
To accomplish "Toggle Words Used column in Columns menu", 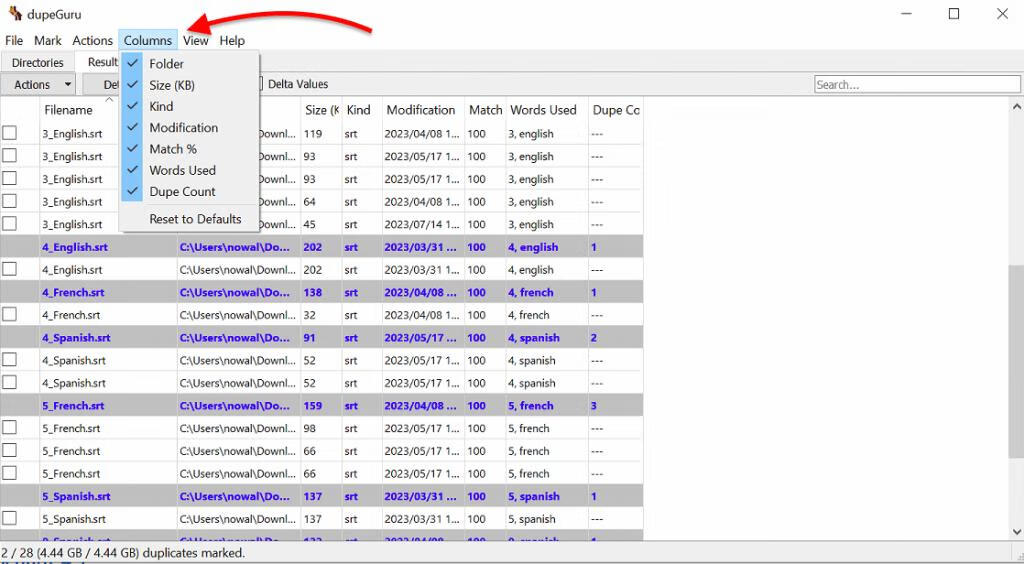I will pyautogui.click(x=189, y=170).
